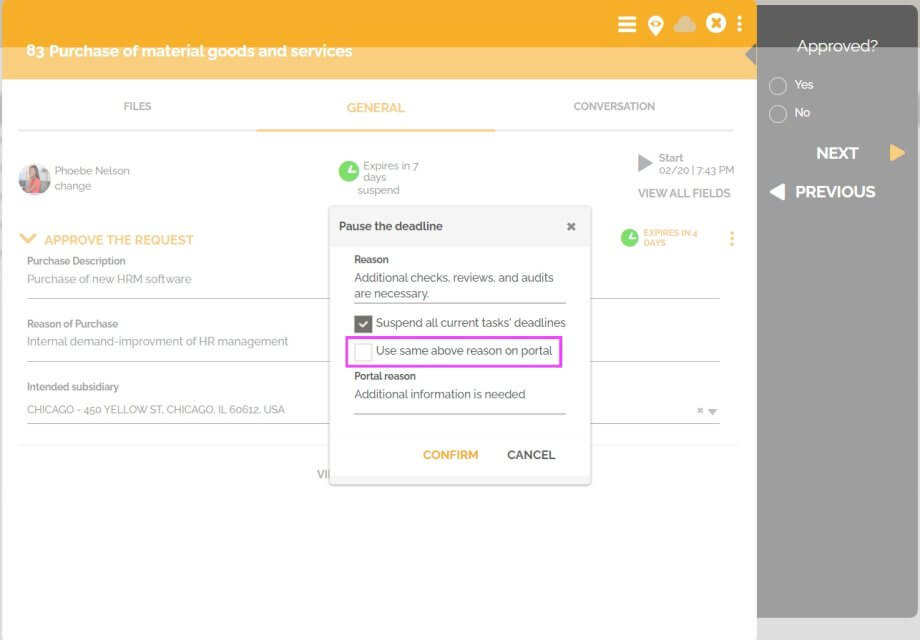The width and height of the screenshot is (920, 640).
Task: Open the Files tab
Action: tap(137, 106)
